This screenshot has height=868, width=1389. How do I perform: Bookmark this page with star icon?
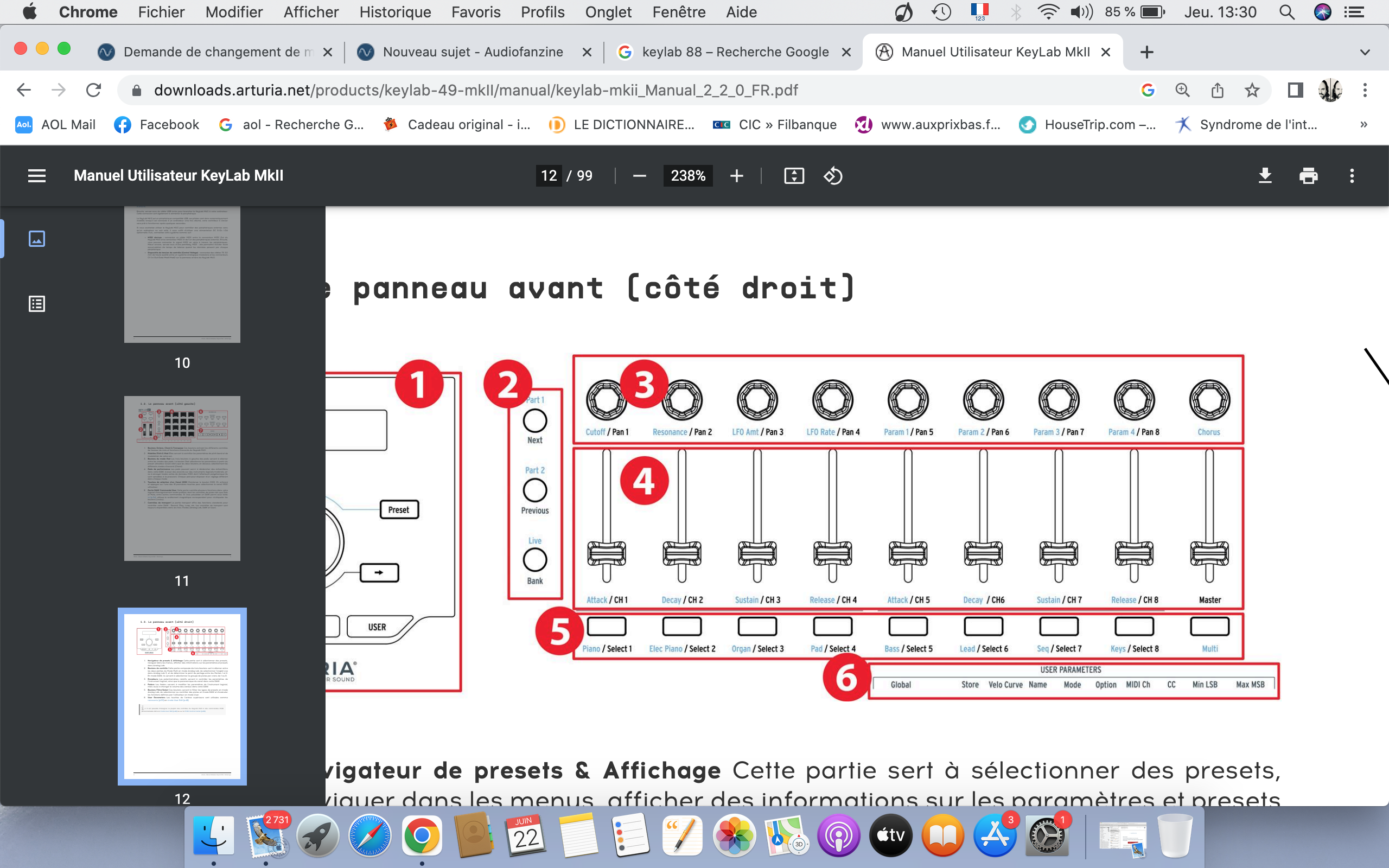[1252, 90]
